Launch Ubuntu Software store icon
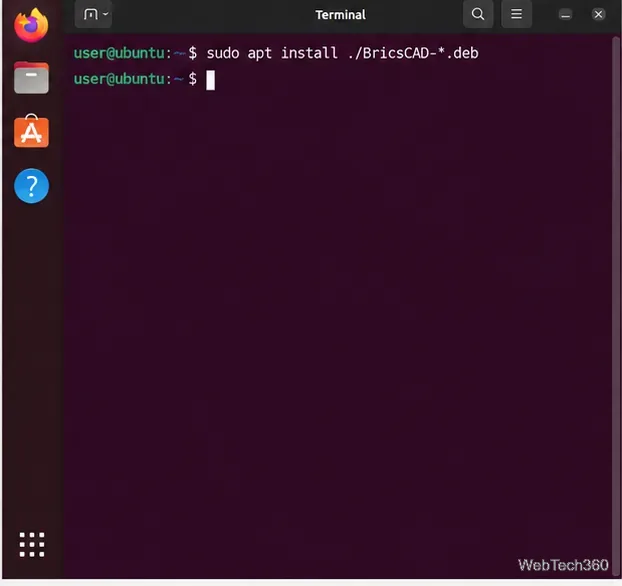The width and height of the screenshot is (622, 586). [x=31, y=131]
